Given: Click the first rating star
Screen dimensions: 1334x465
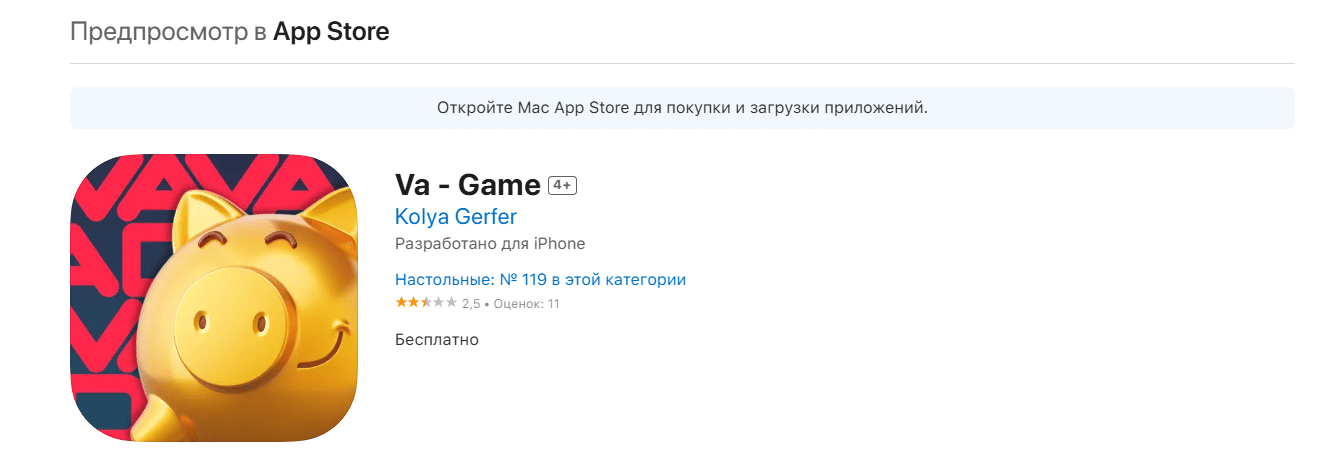Looking at the screenshot, I should (401, 303).
